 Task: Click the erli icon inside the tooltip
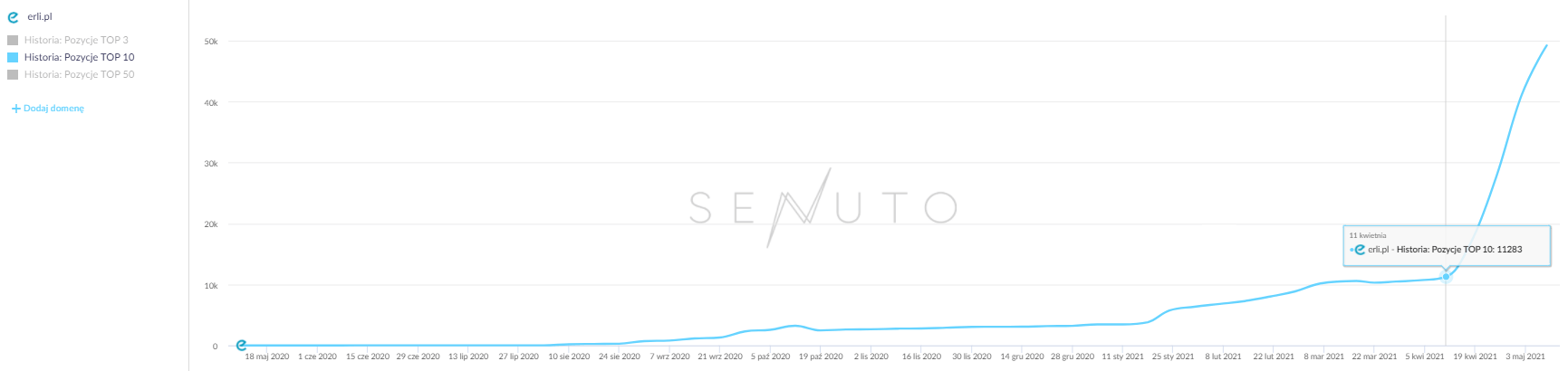click(x=1359, y=250)
